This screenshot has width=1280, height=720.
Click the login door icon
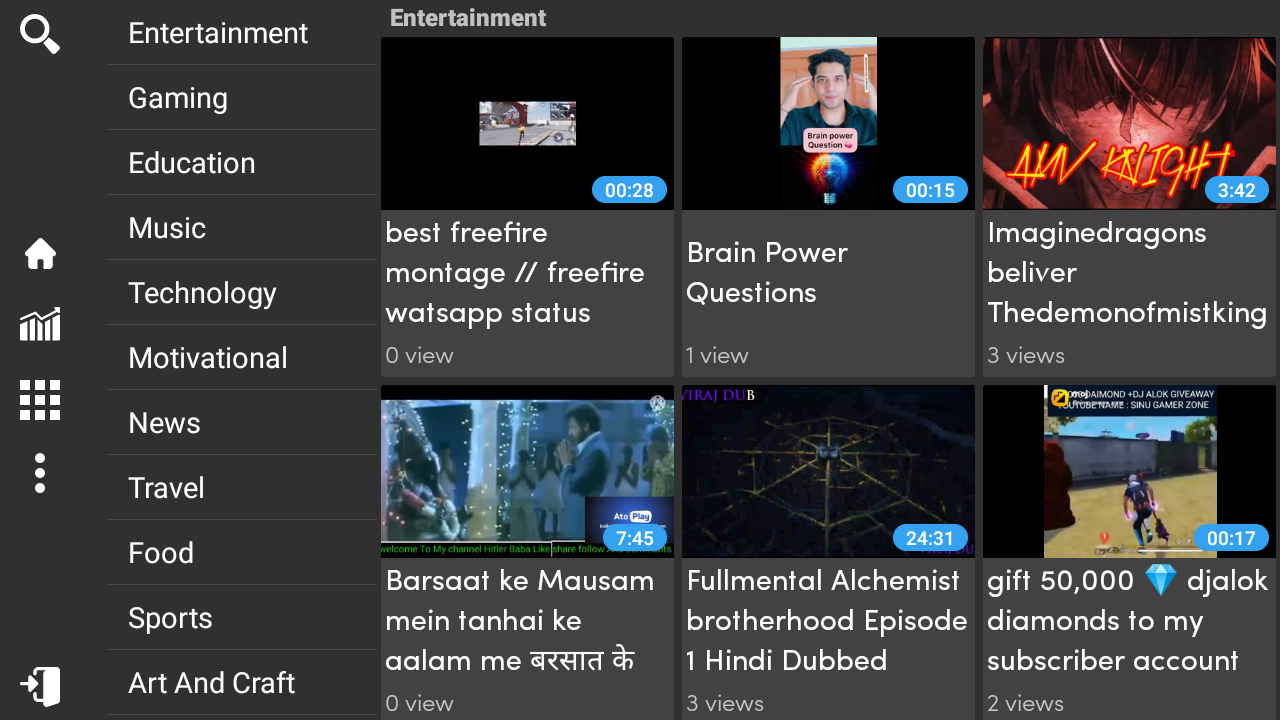[40, 687]
